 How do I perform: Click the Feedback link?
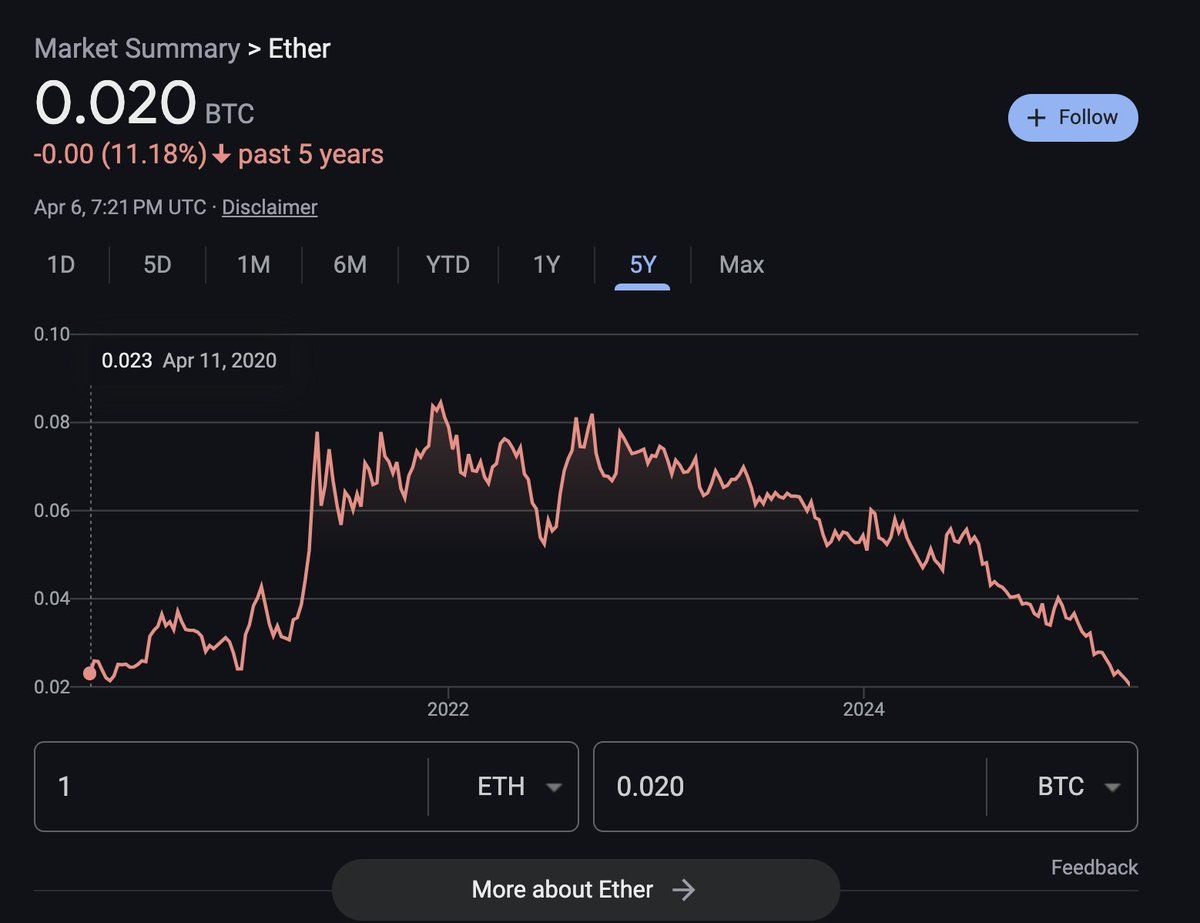(x=1094, y=867)
